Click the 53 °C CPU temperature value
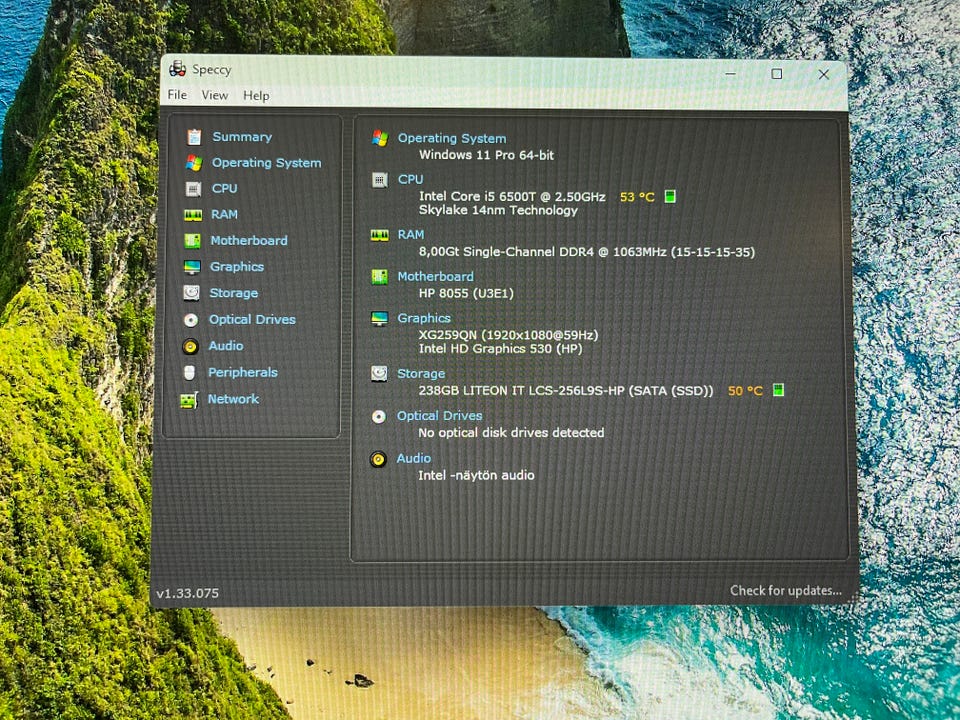960x720 pixels. (x=637, y=197)
